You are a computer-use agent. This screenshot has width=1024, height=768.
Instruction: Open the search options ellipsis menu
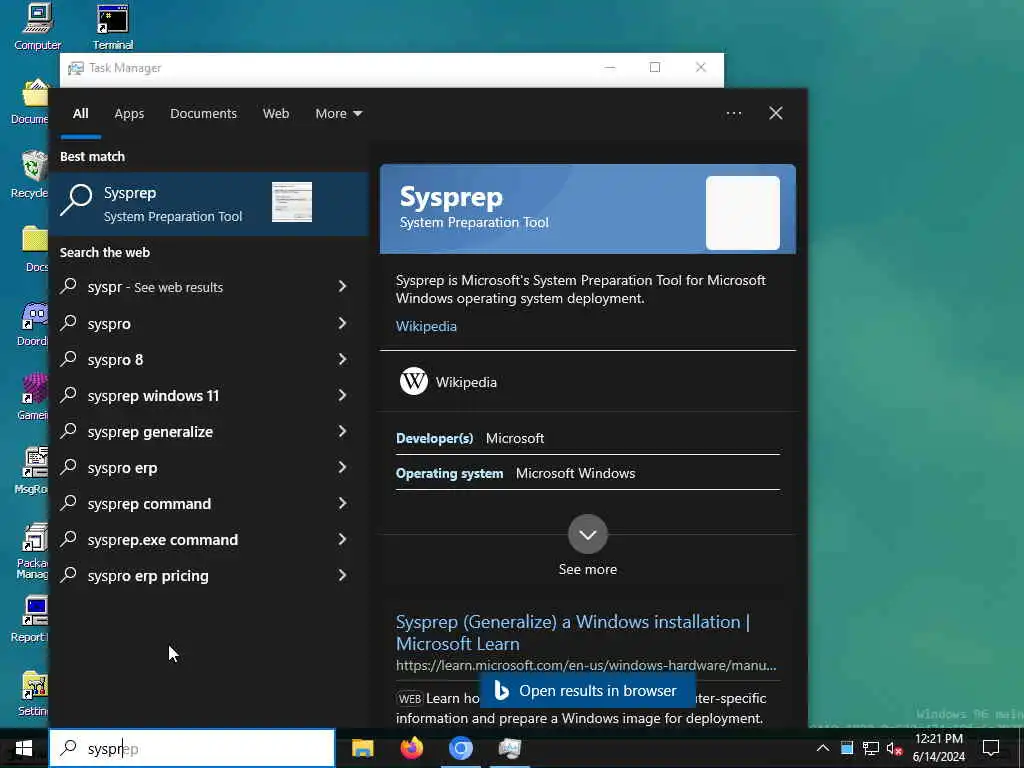734,114
